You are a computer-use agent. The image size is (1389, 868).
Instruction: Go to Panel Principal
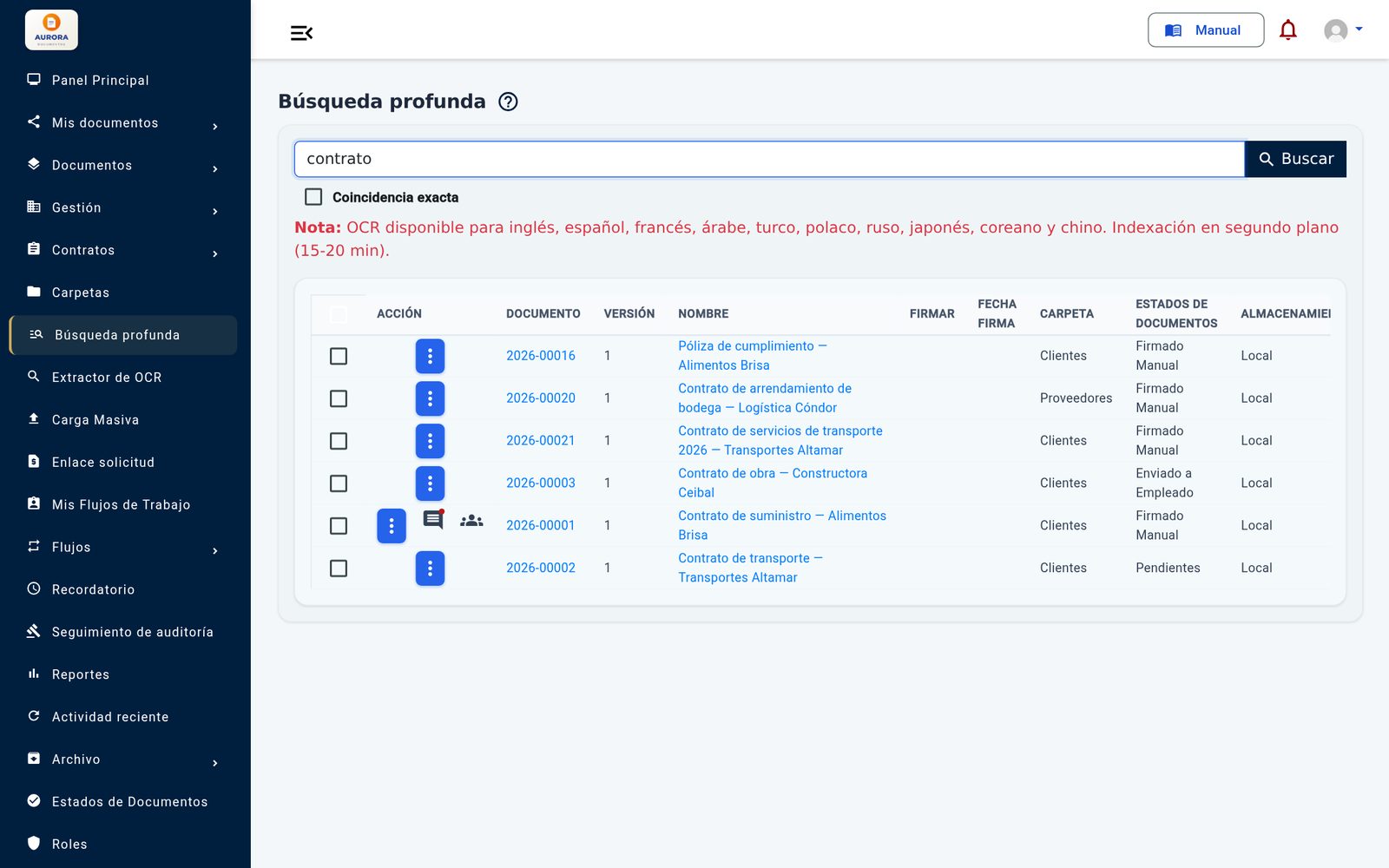(x=122, y=80)
